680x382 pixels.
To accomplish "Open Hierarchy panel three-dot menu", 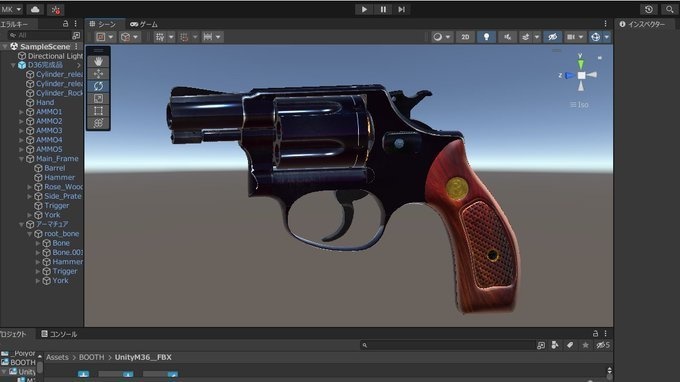I will coord(76,24).
